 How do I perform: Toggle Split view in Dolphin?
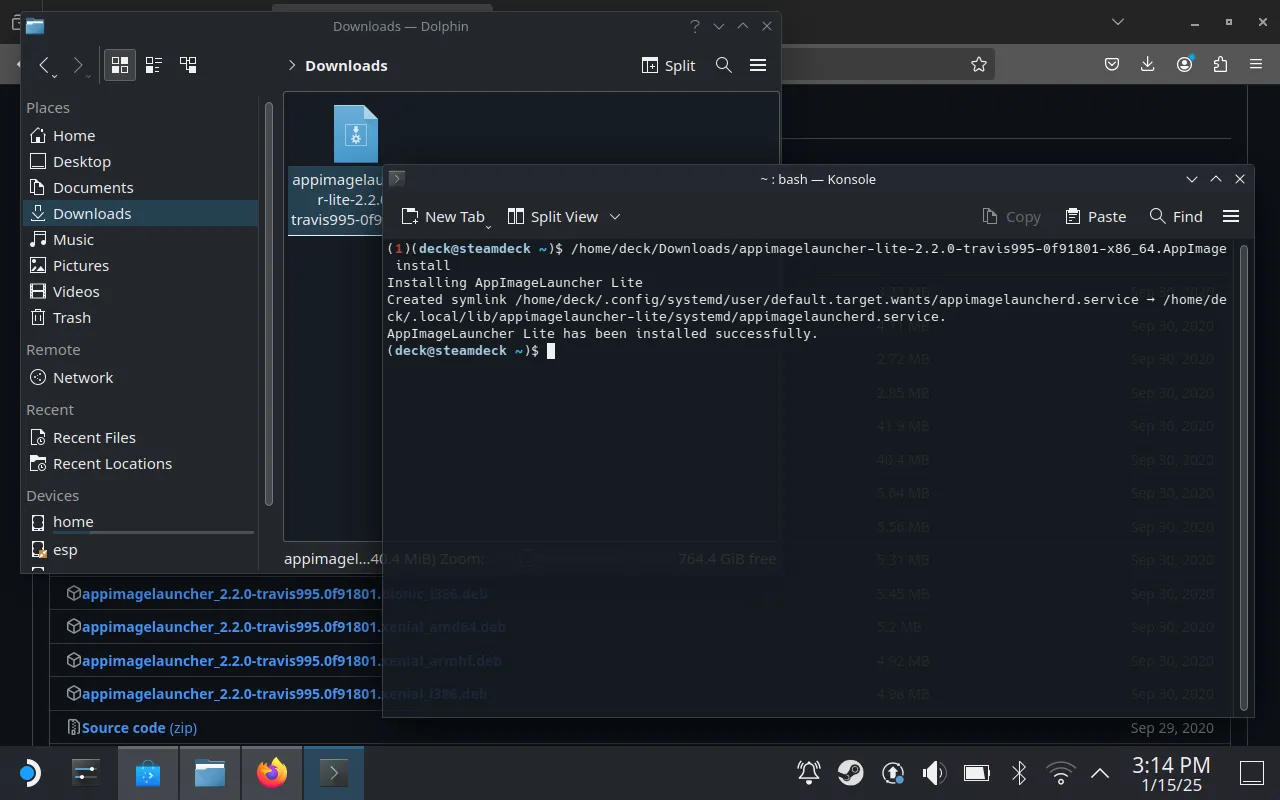point(667,65)
